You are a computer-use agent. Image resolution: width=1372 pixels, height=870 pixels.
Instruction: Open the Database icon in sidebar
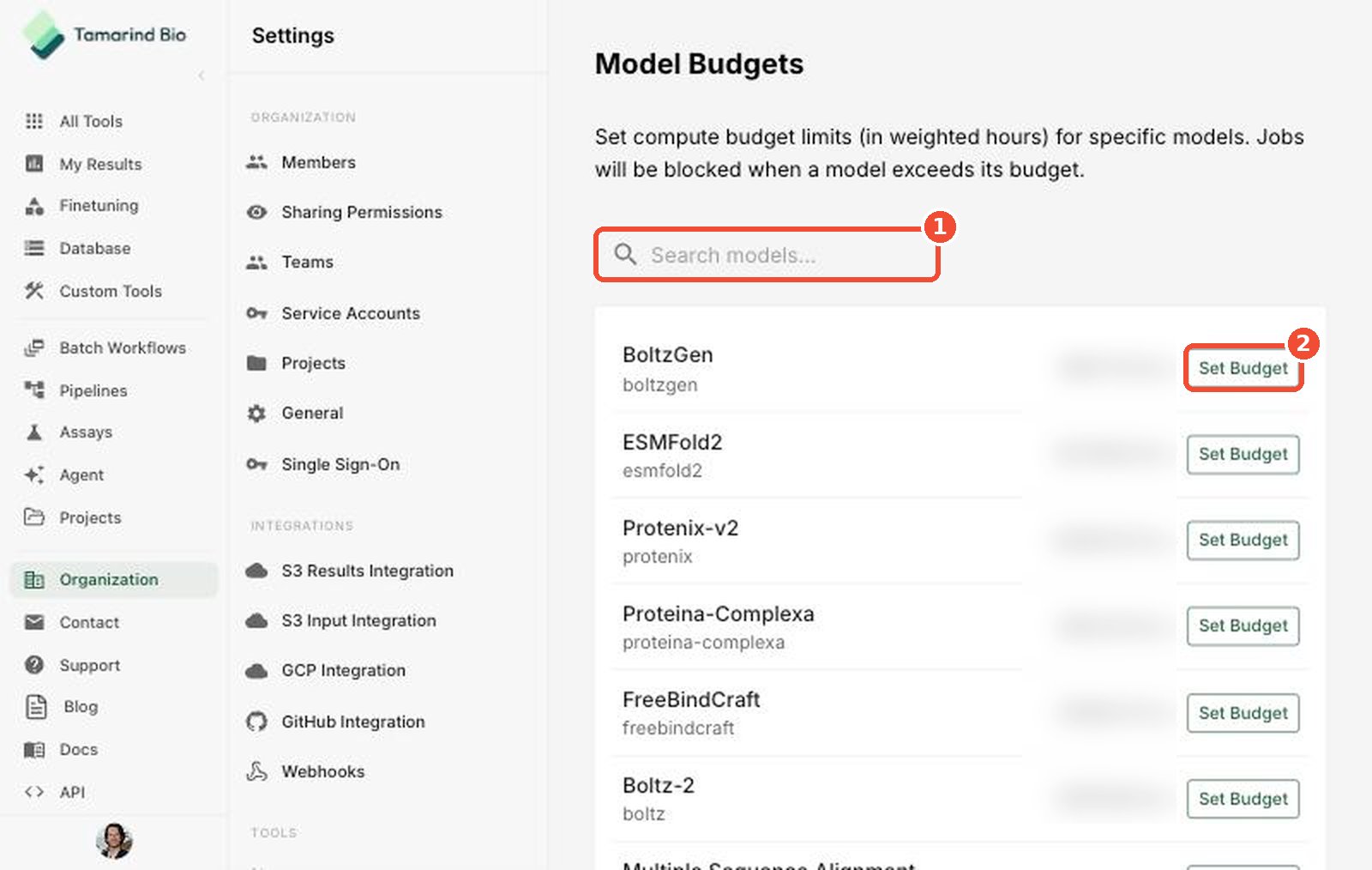pyautogui.click(x=34, y=248)
